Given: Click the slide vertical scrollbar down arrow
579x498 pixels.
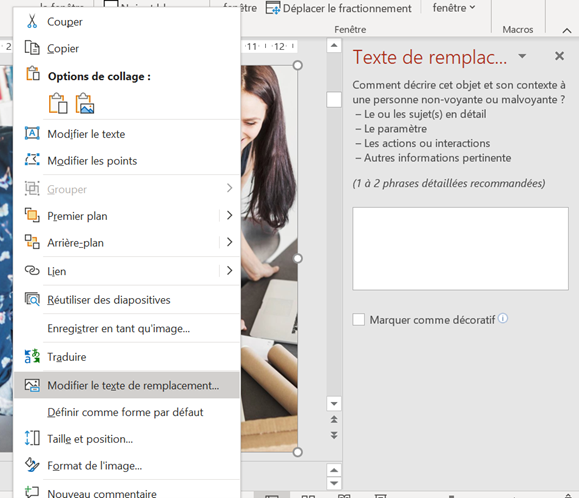Looking at the screenshot, I should [x=334, y=403].
